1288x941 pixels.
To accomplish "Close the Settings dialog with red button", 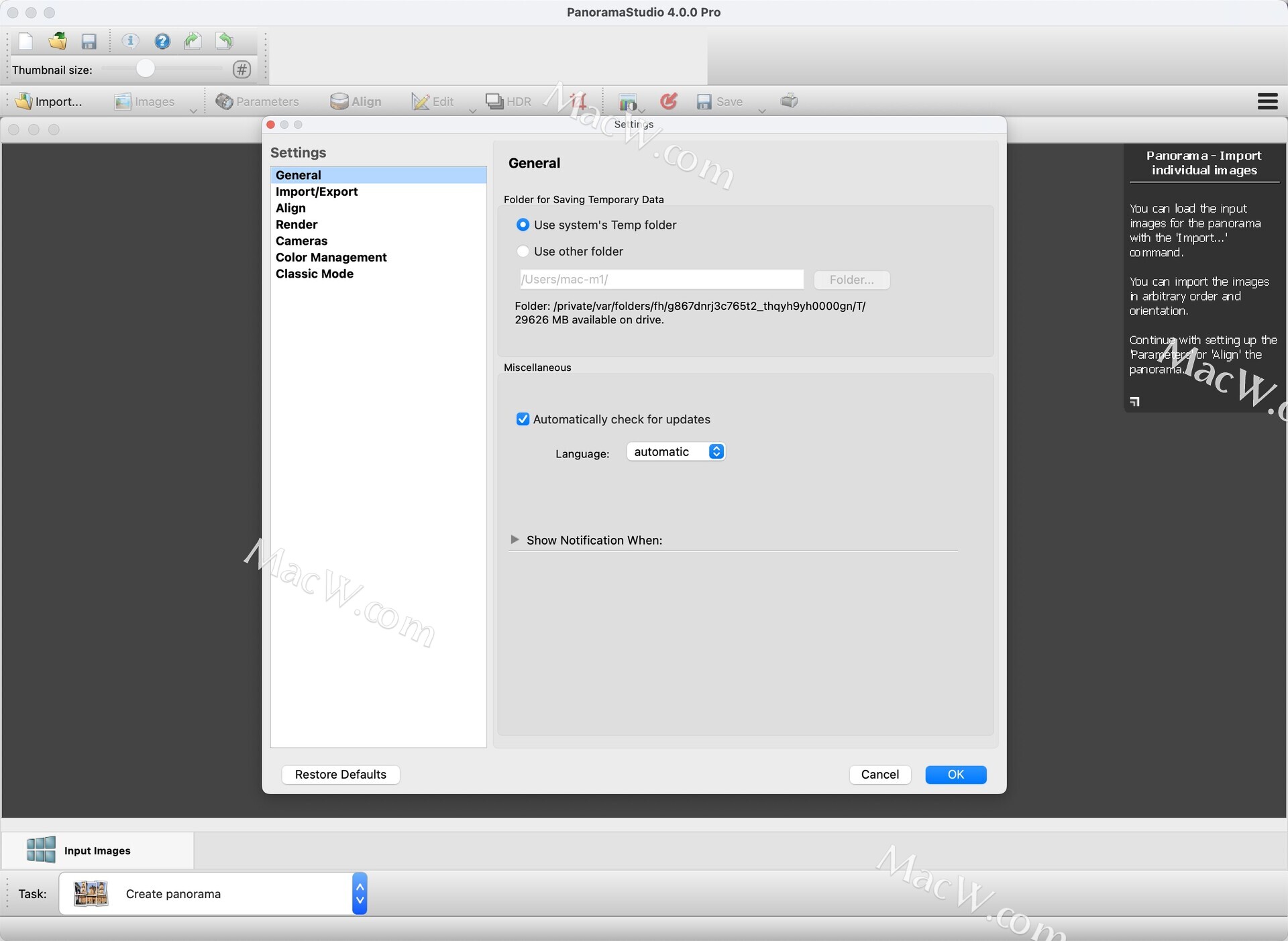I will [x=270, y=125].
